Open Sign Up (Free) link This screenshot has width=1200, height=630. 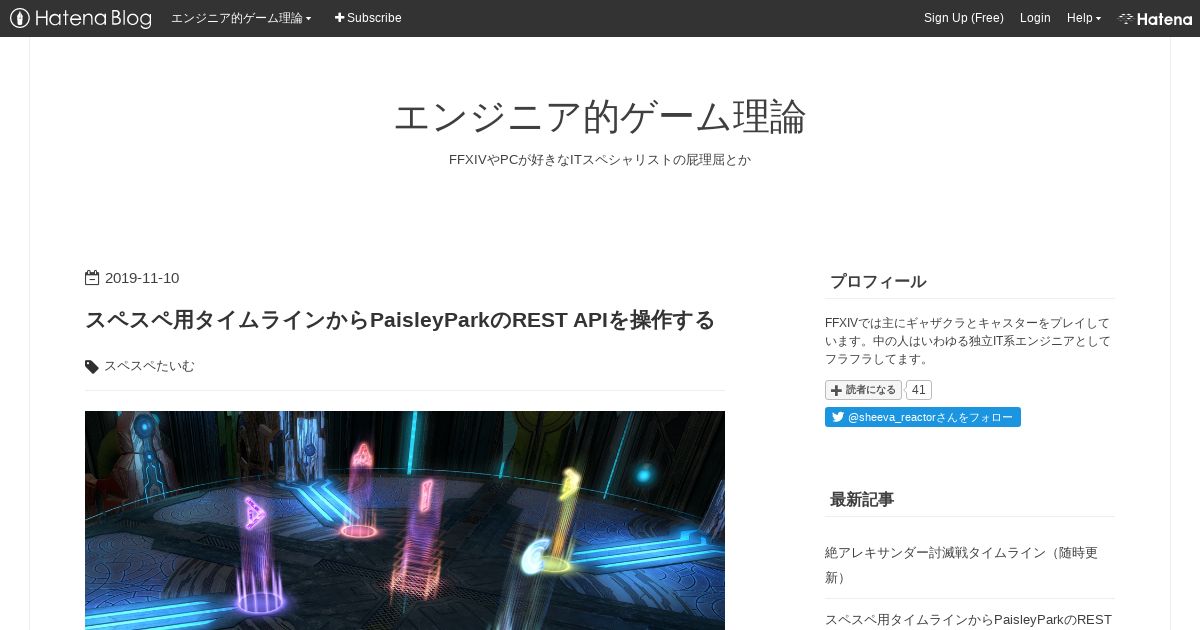click(963, 18)
